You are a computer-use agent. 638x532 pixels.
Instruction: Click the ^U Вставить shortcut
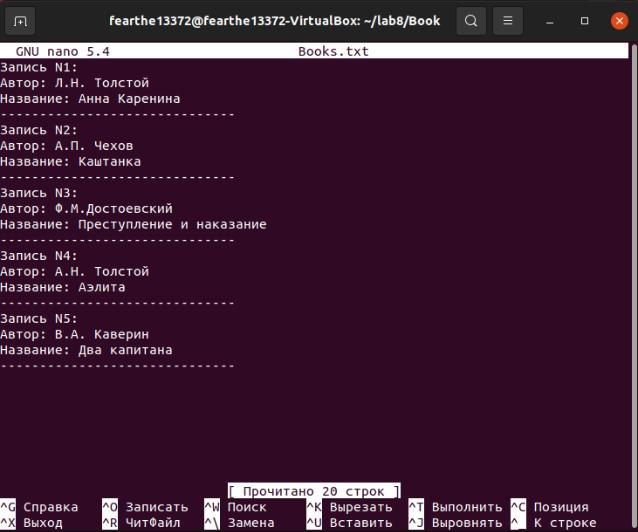350,523
